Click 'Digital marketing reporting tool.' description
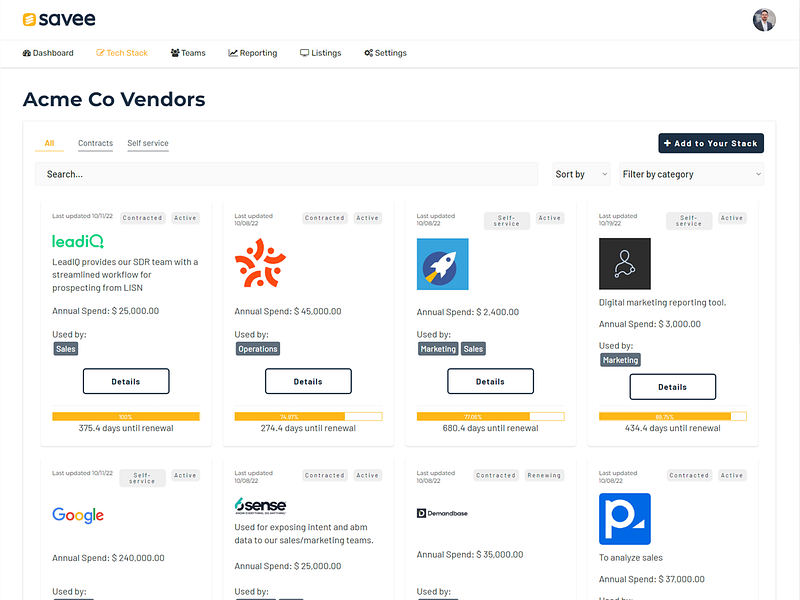800x600 pixels. (x=662, y=303)
